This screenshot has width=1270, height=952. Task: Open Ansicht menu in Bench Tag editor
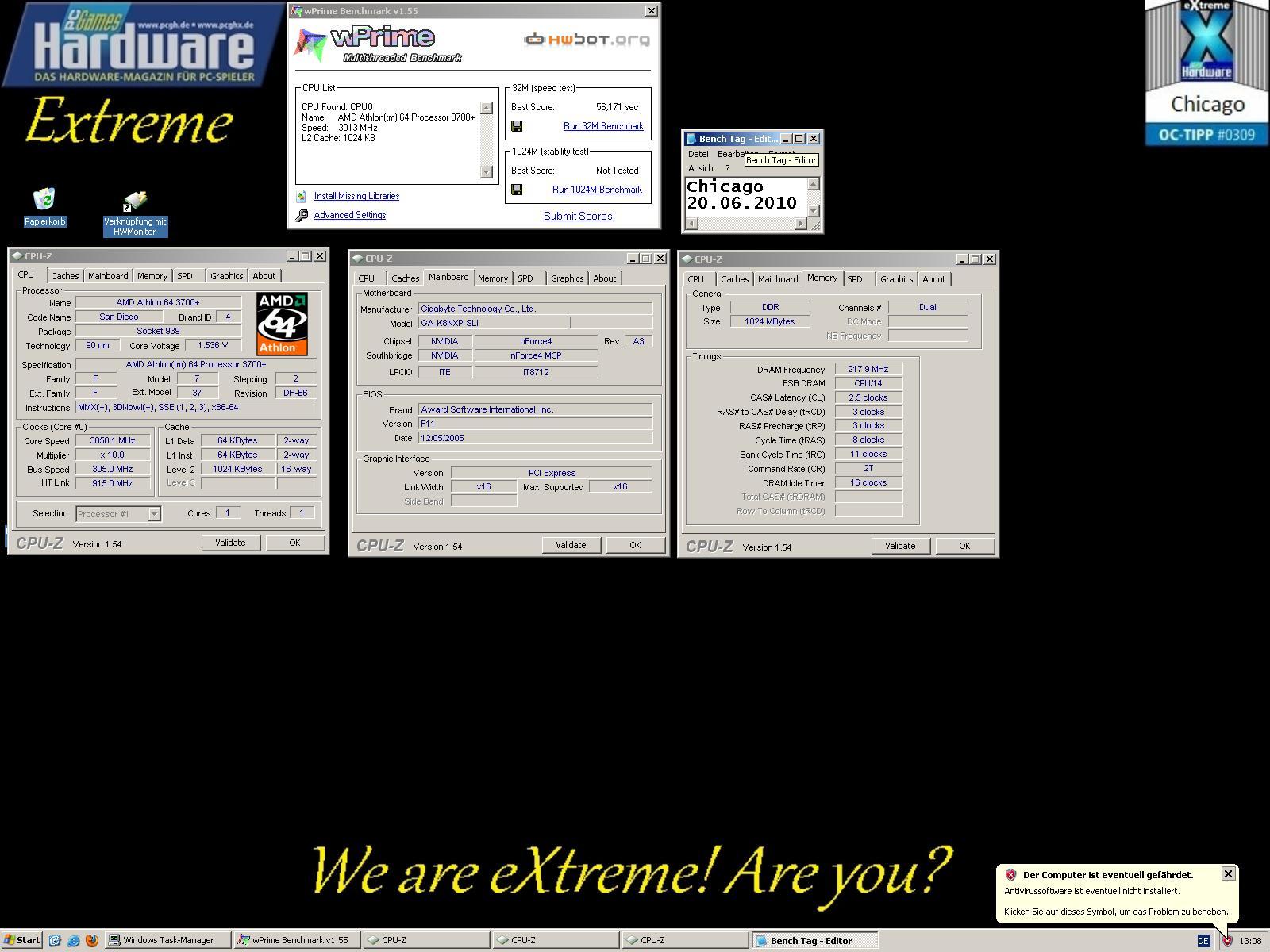702,168
